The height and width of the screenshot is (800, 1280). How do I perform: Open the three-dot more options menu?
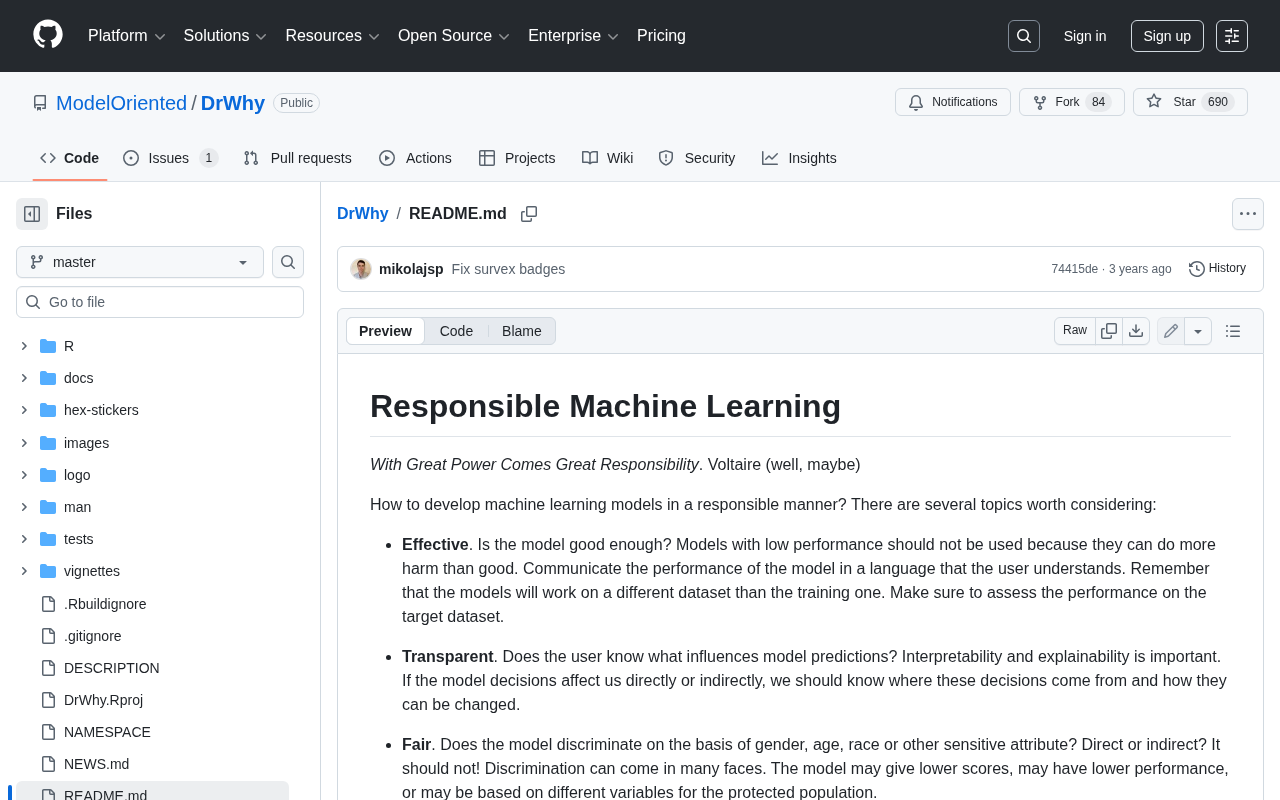pyautogui.click(x=1247, y=214)
